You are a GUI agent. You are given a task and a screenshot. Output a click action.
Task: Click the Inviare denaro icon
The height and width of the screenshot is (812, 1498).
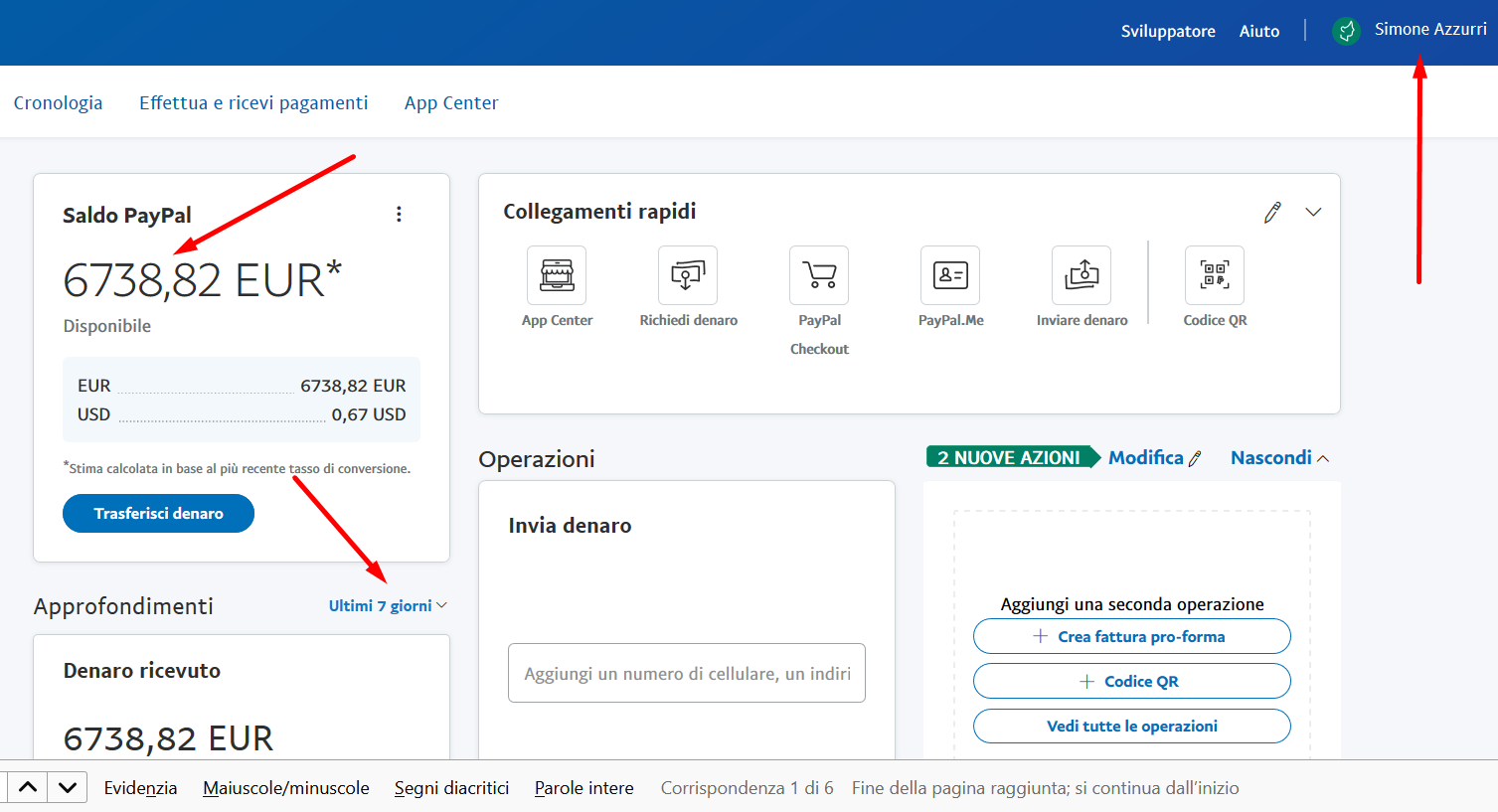point(1082,275)
